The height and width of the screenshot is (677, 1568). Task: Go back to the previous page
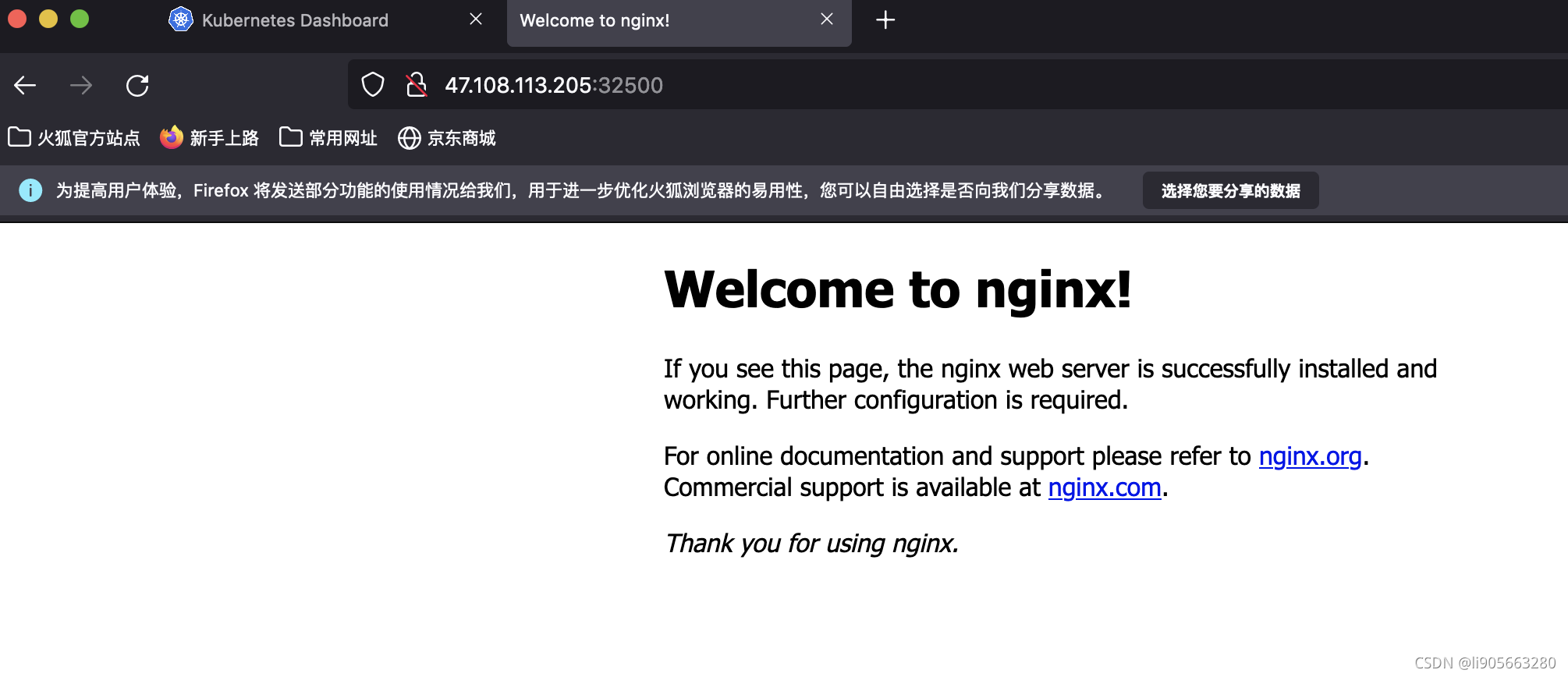click(26, 85)
